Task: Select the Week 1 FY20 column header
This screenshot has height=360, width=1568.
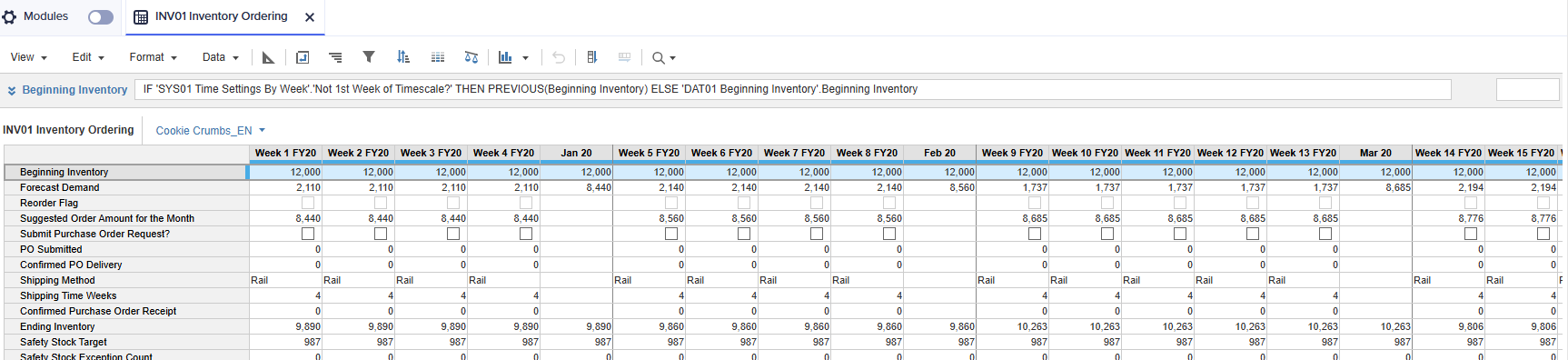Action: pyautogui.click(x=285, y=153)
